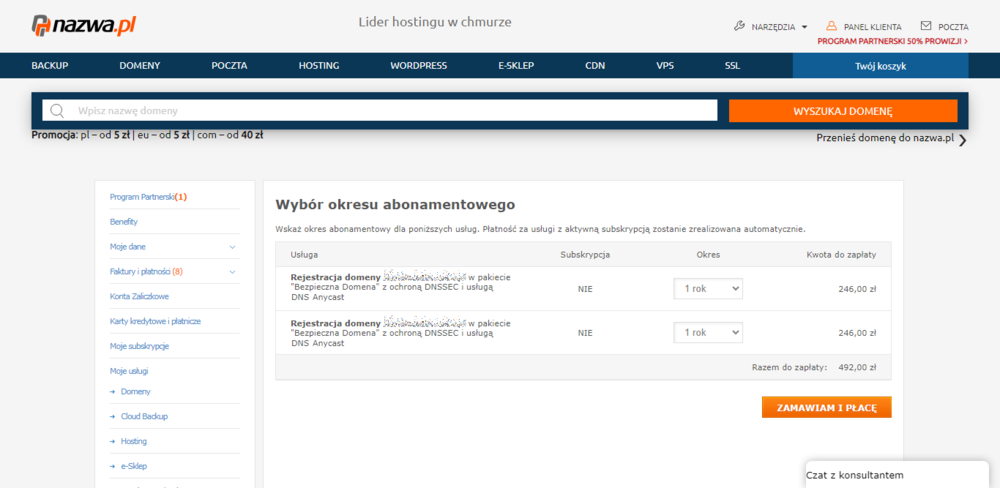The height and width of the screenshot is (488, 1000).
Task: Click the ZAMAWIAM I PŁACĘ button
Action: [x=827, y=408]
